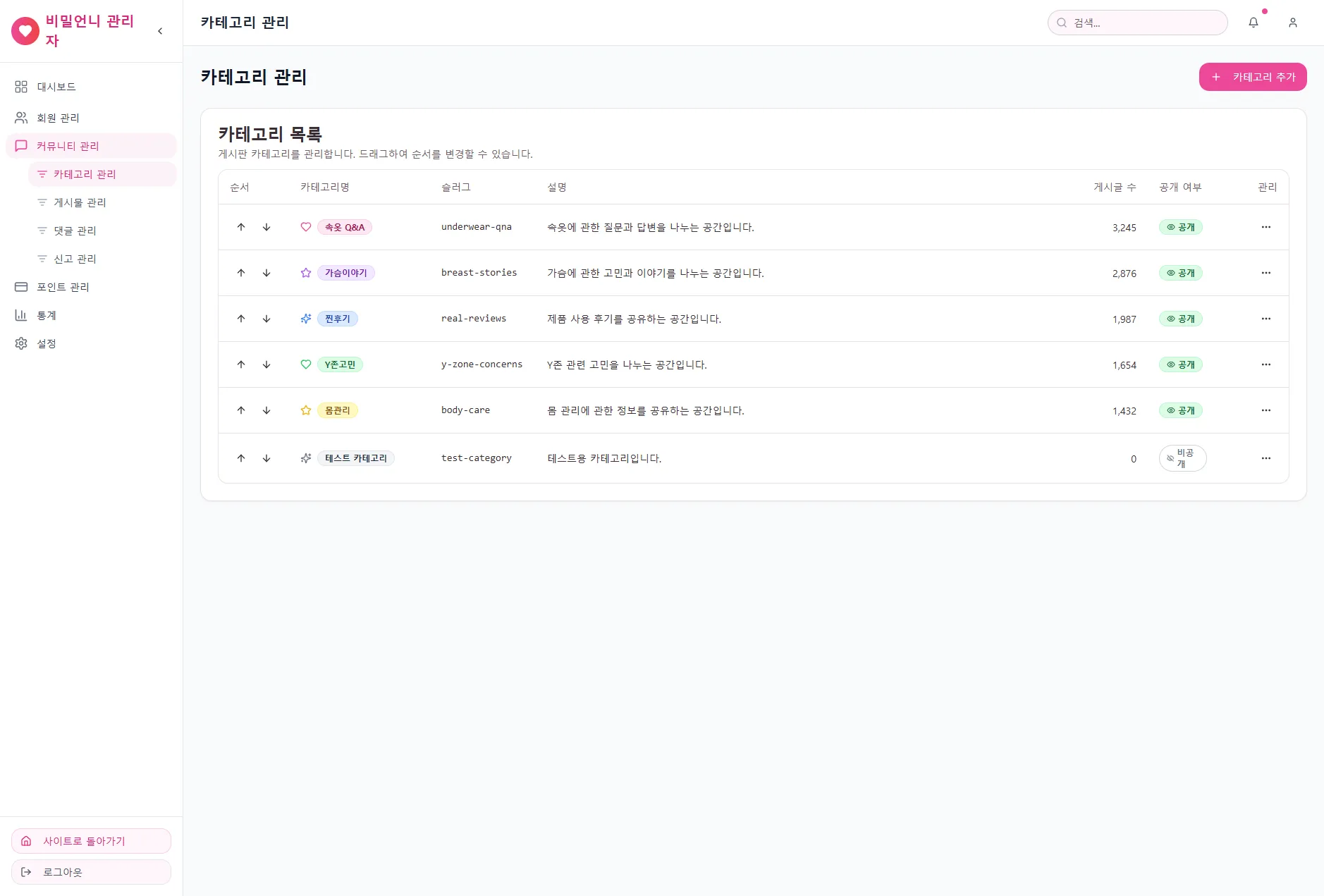Open the more menu for 찐후기

(1266, 319)
